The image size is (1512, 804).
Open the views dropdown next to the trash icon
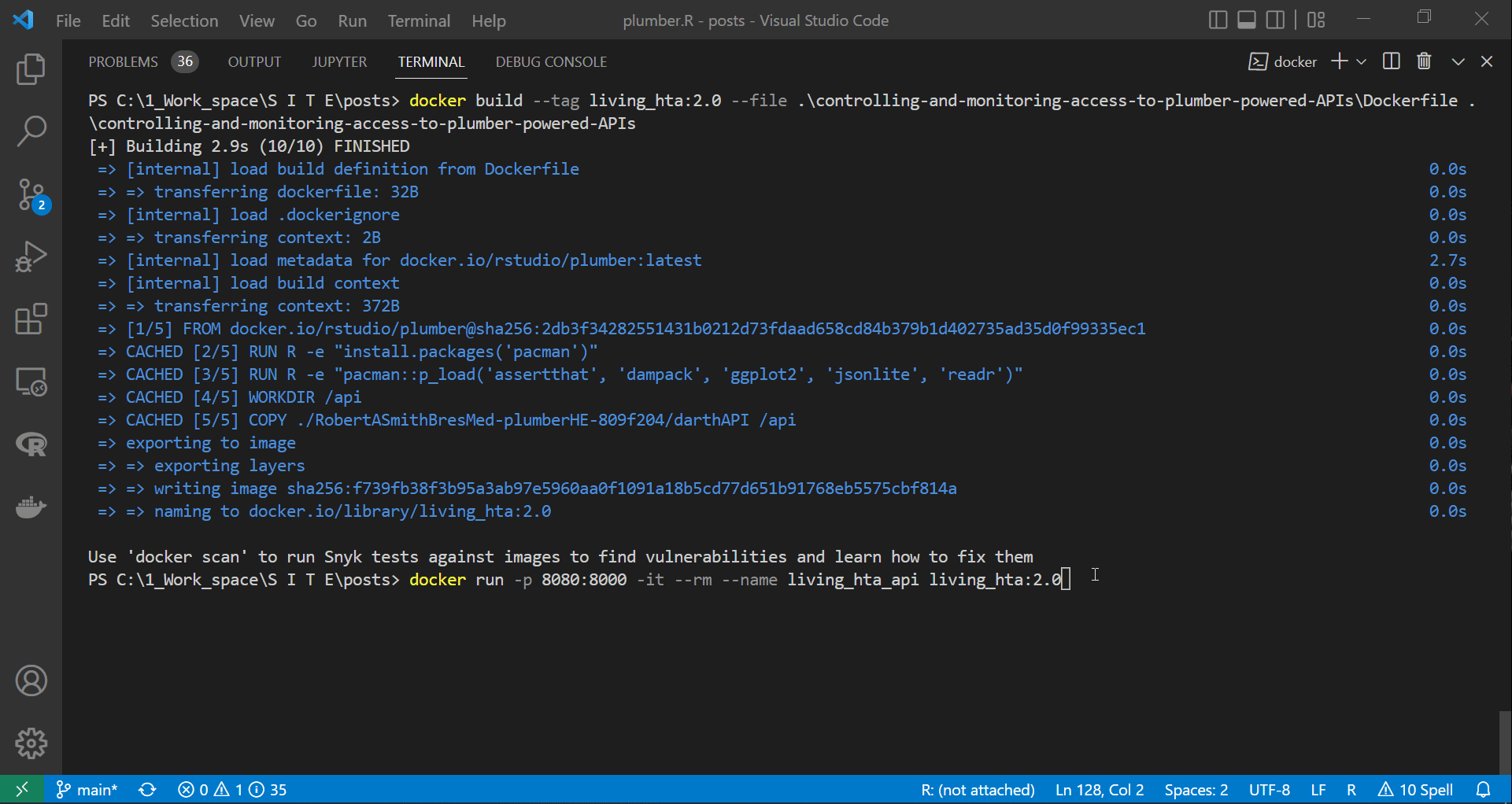point(1458,61)
